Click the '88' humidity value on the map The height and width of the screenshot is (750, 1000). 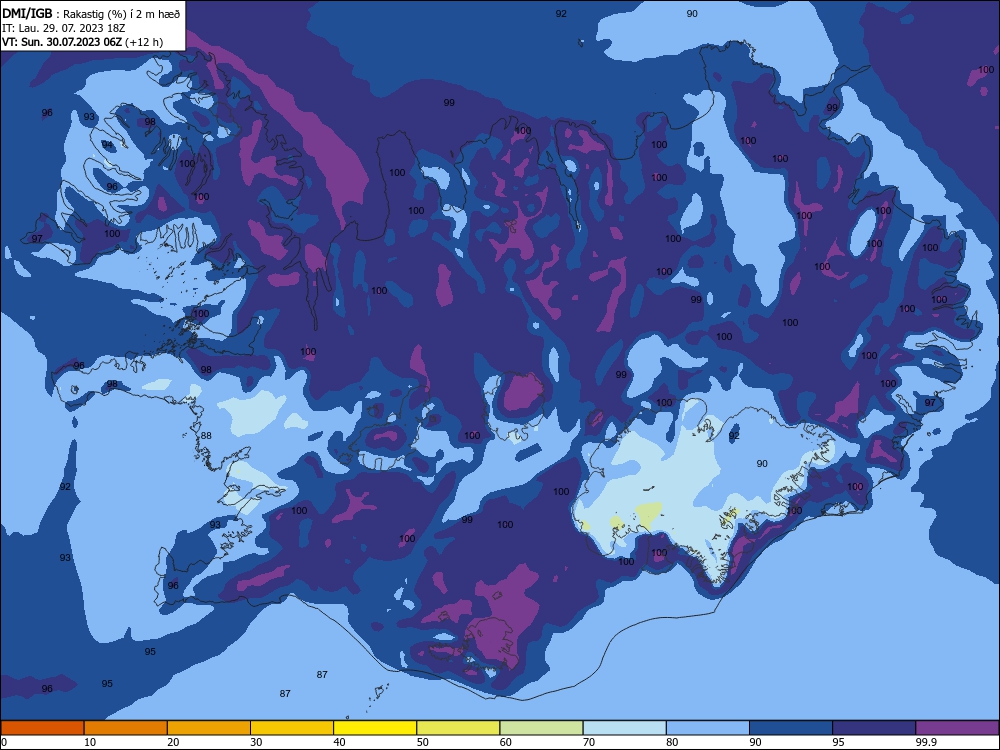point(206,436)
